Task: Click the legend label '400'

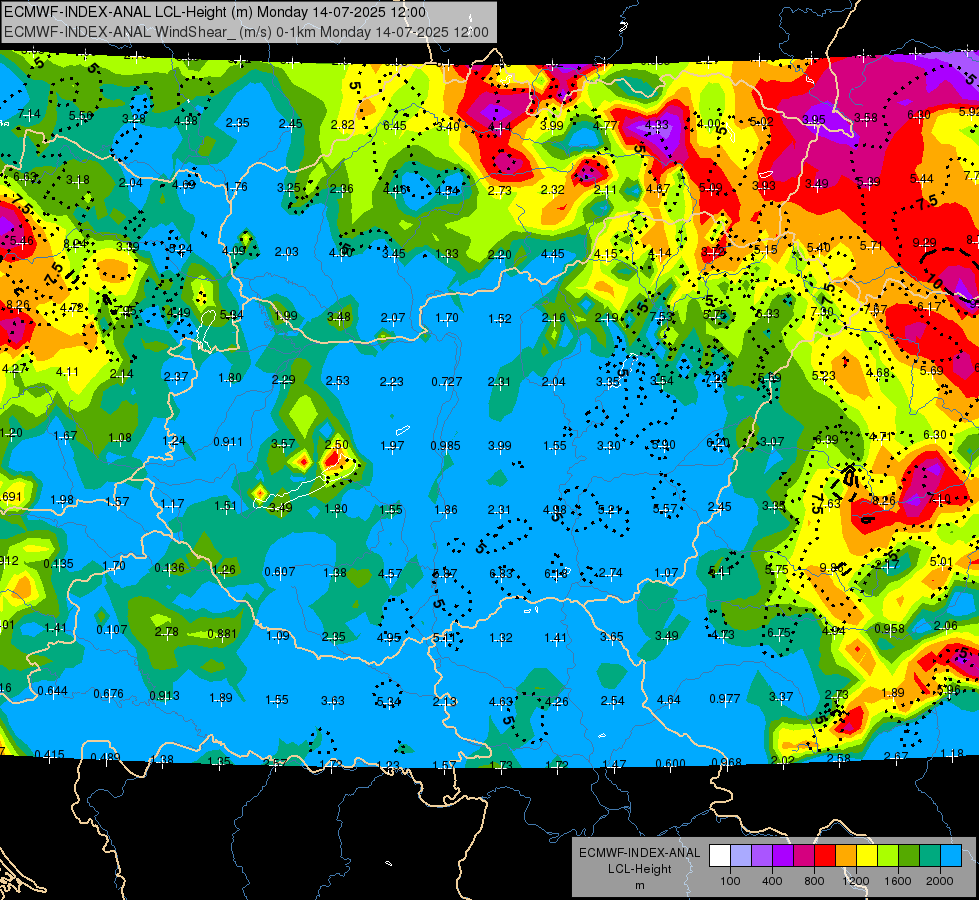Action: tap(772, 881)
